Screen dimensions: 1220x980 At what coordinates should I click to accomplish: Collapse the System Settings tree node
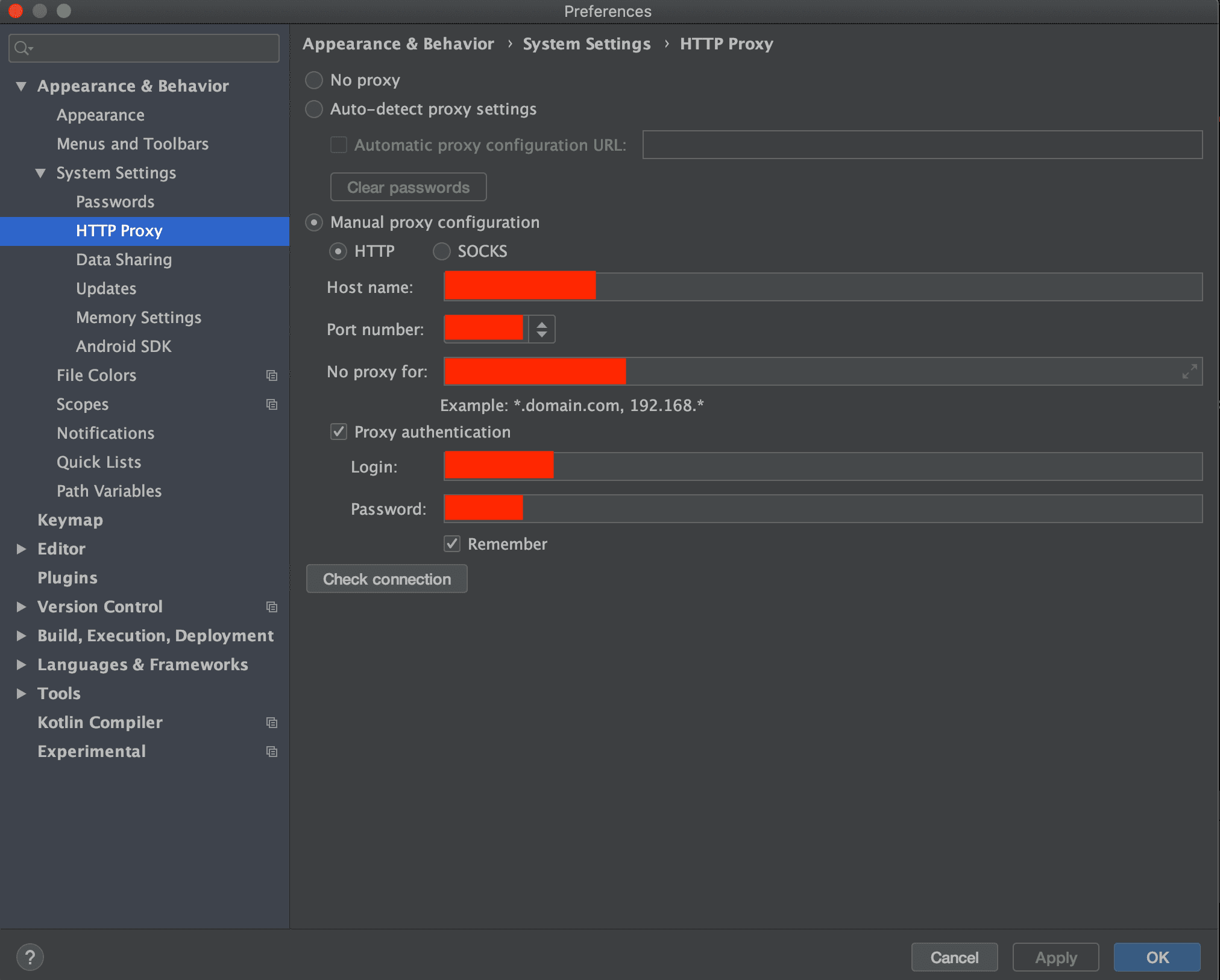coord(40,174)
